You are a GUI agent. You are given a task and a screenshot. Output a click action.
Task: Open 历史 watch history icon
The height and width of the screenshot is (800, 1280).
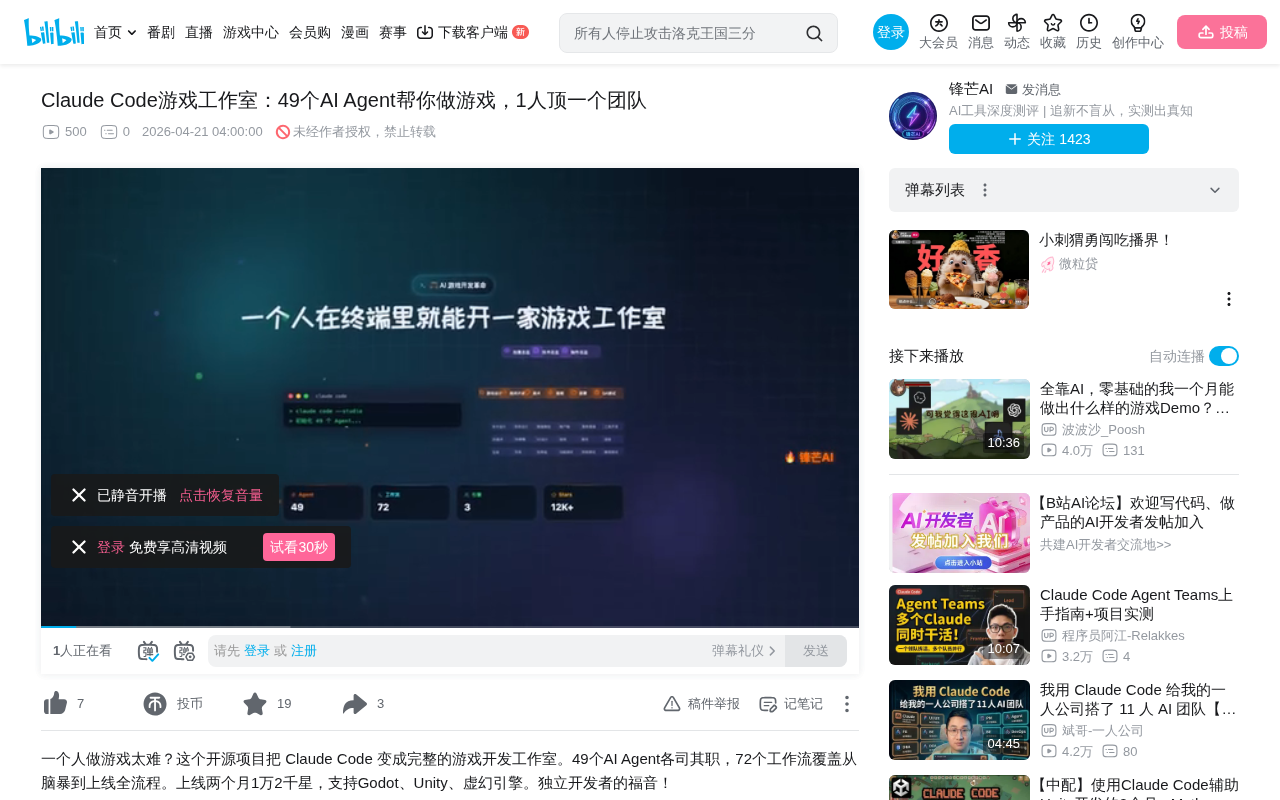[x=1089, y=32]
